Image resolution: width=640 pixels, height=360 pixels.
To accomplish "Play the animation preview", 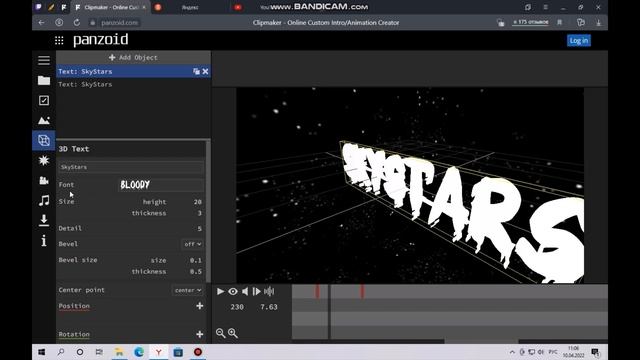I will tap(220, 291).
